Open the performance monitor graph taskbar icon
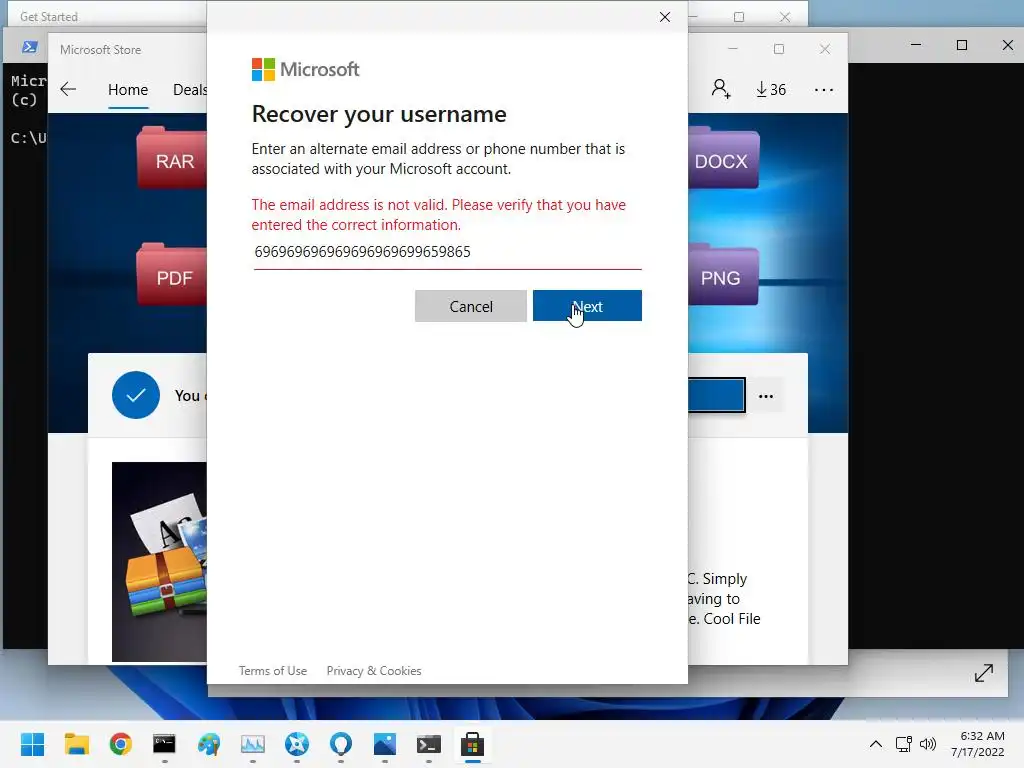Screen dimensions: 1024x768 click(253, 744)
